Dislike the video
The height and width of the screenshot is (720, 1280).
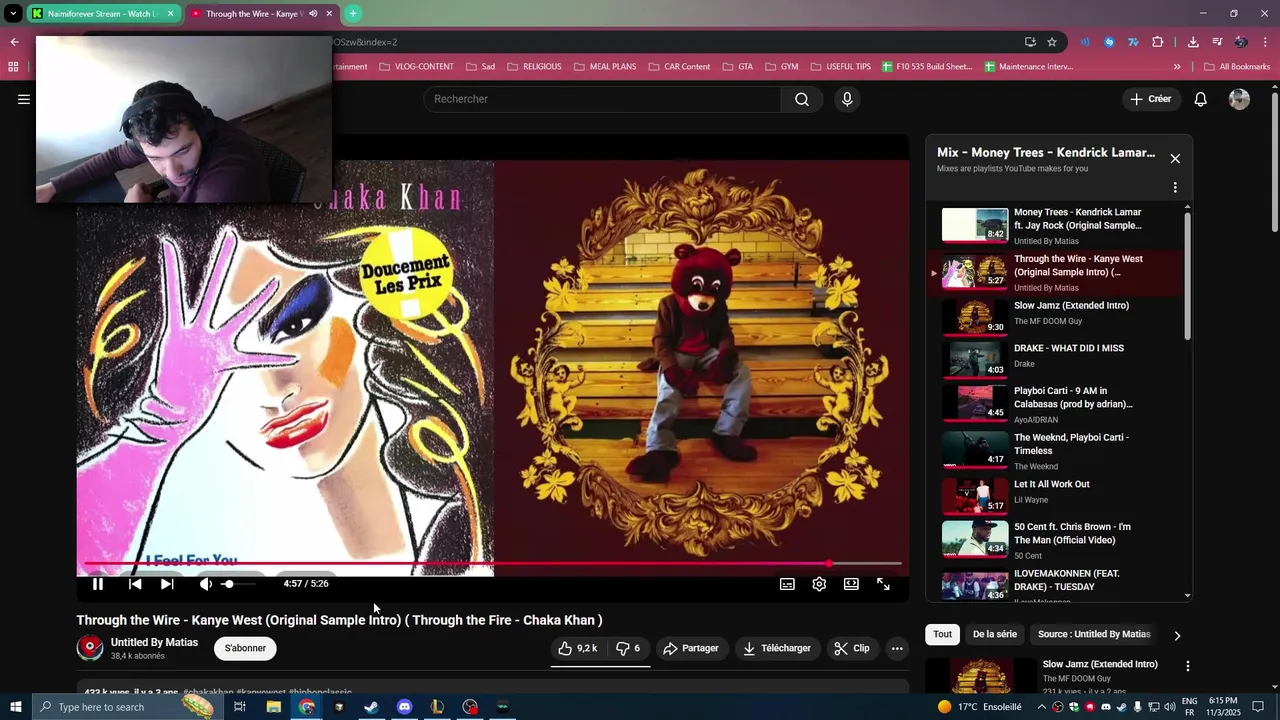pos(628,648)
